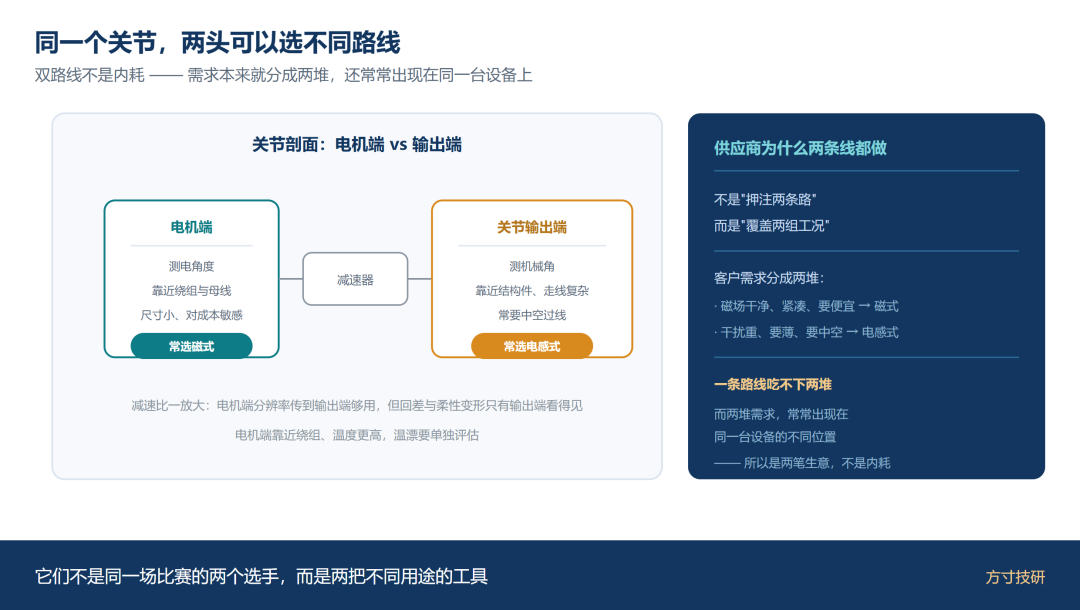Click the line 所以是两笔生意，不是内耗
Screen dimensions: 1080x610
[x=802, y=463]
